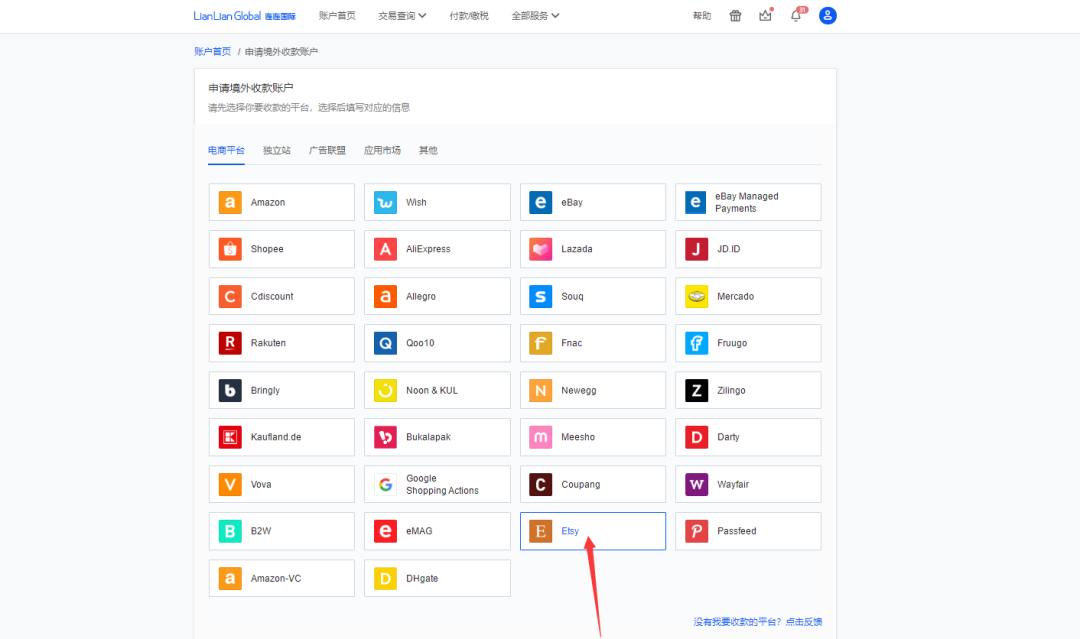1080x639 pixels.
Task: Open the LianLian Global logo homepage
Action: [225, 15]
